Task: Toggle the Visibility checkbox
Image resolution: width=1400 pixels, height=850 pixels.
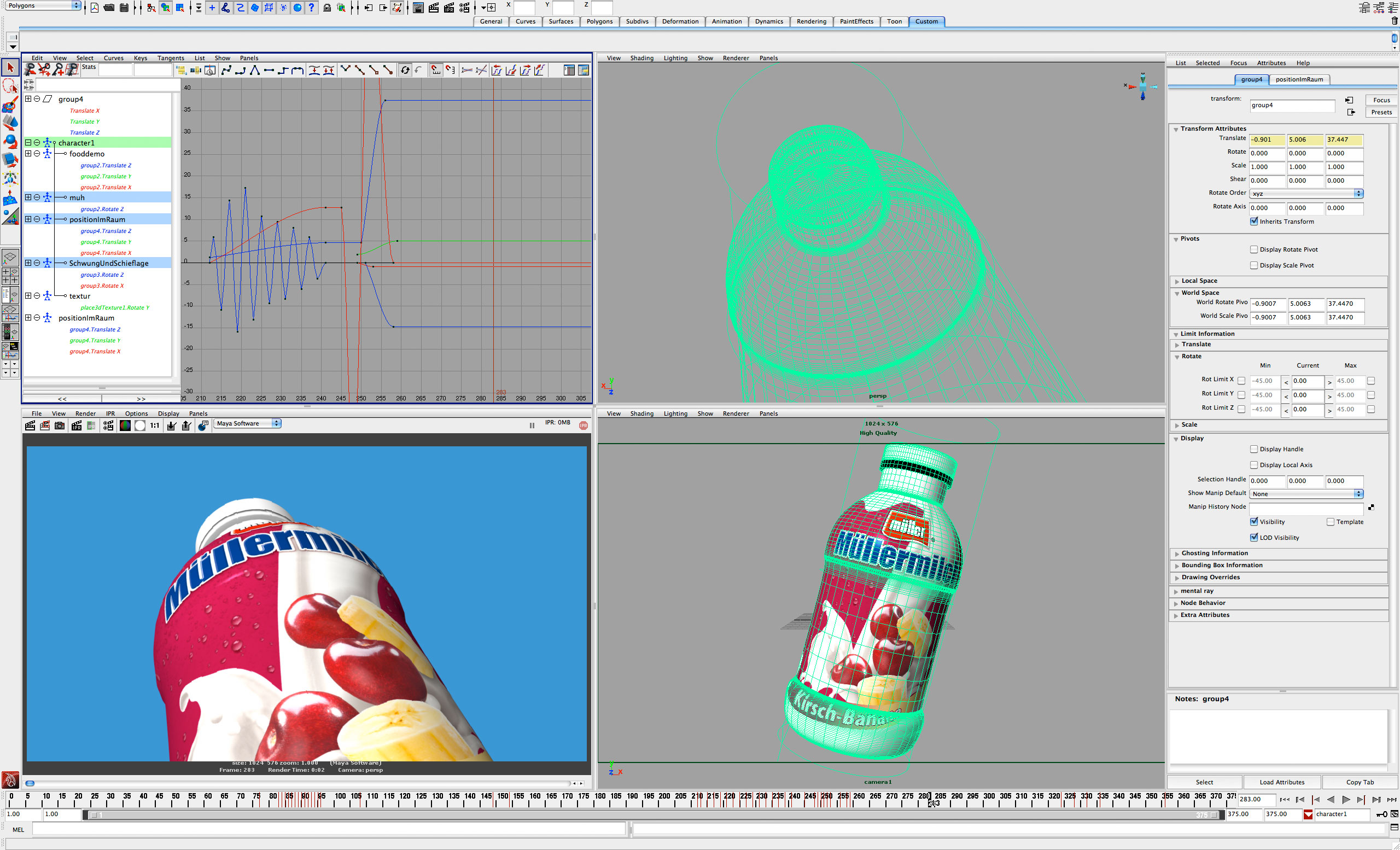Action: coord(1254,522)
